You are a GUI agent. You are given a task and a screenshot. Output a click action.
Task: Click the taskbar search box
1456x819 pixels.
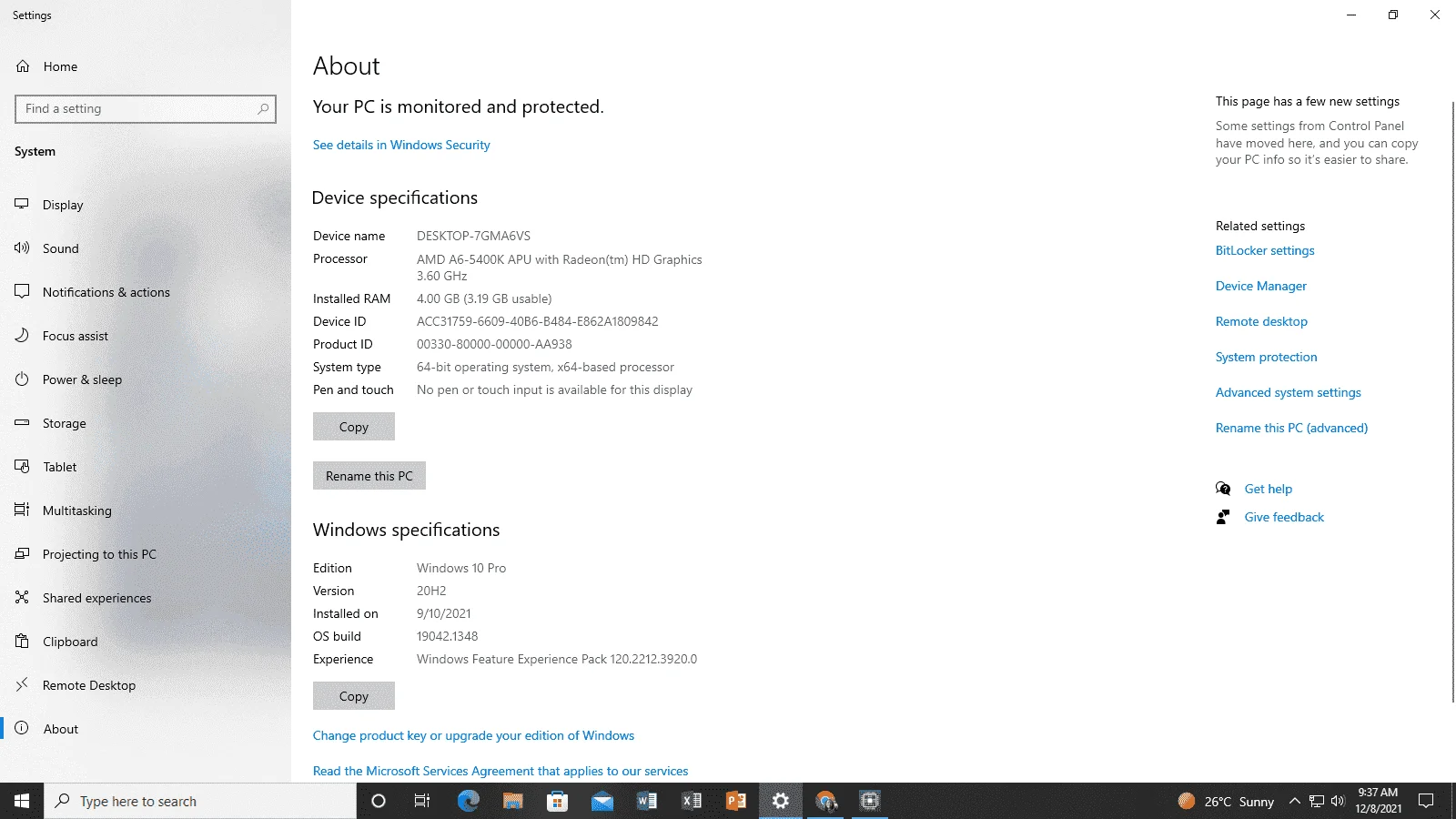pyautogui.click(x=200, y=801)
